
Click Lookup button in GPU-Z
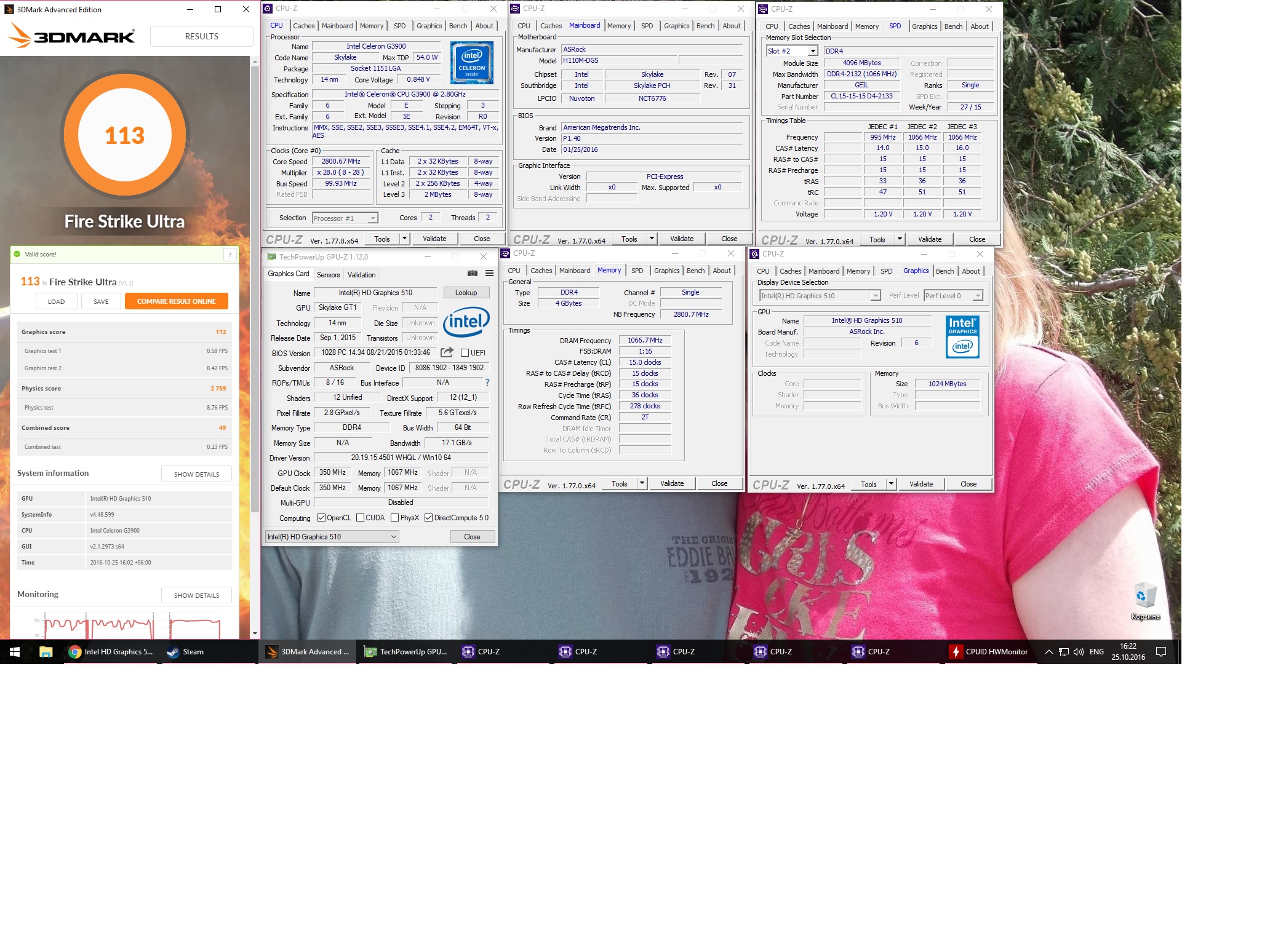pyautogui.click(x=466, y=293)
